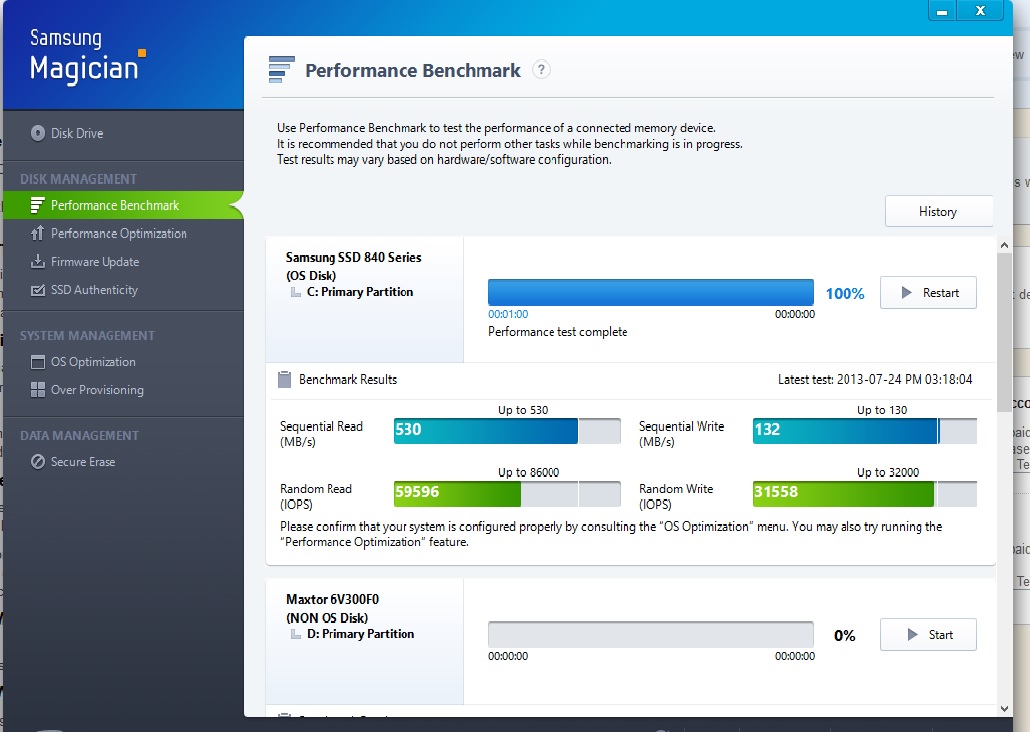The image size is (1030, 732).
Task: Click the Latest test date text
Action: pyautogui.click(x=875, y=379)
